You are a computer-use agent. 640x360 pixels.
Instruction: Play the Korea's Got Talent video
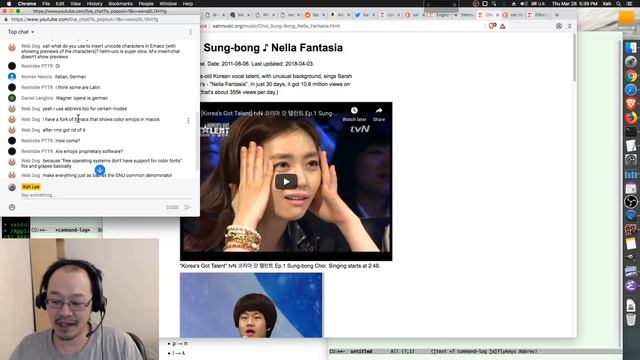286,182
